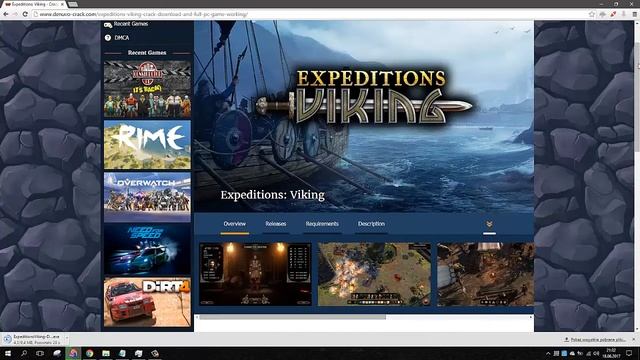Show hidden system tray icons
Viewport: 640px width, 360px height.
click(548, 353)
